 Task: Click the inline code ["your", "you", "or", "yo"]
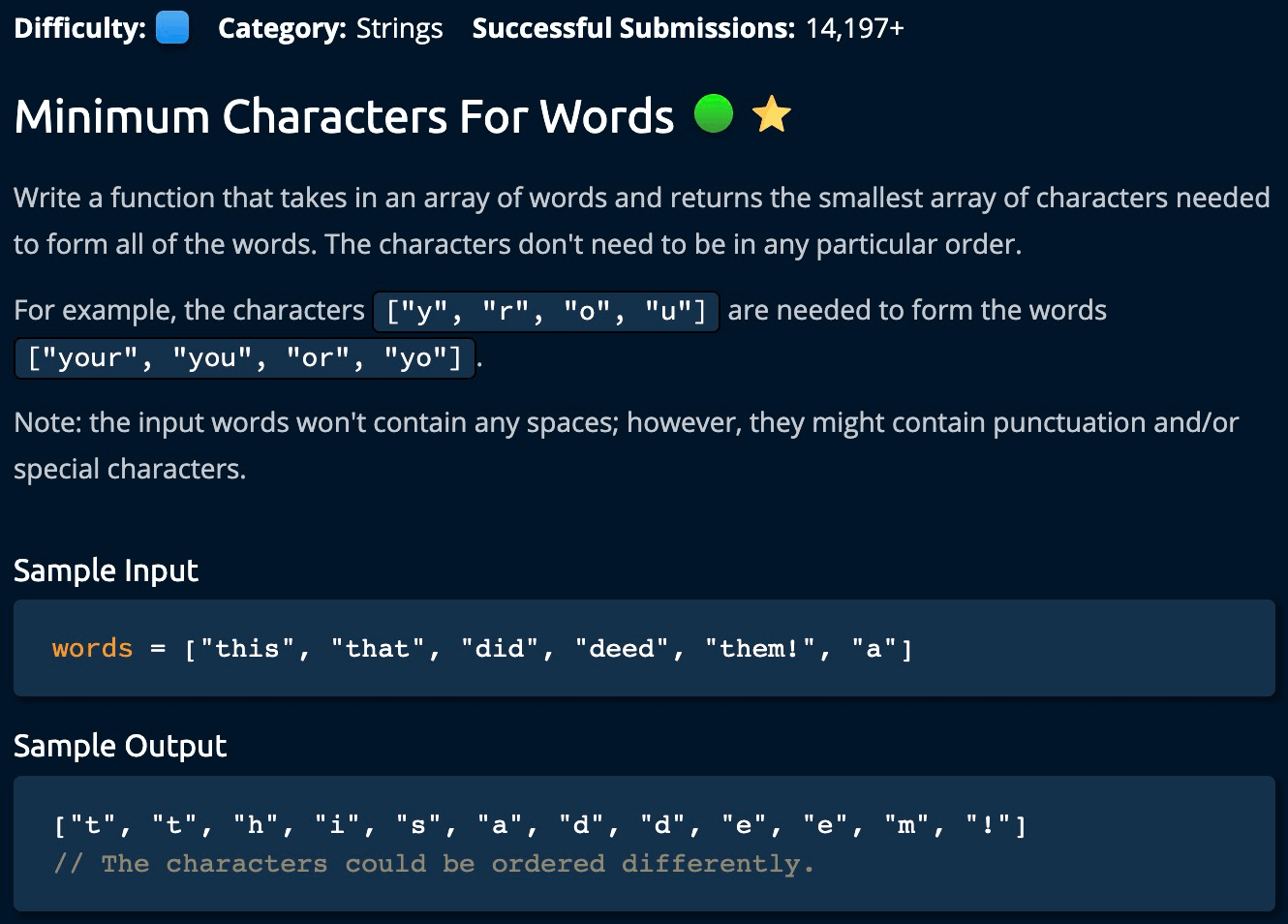click(x=245, y=358)
